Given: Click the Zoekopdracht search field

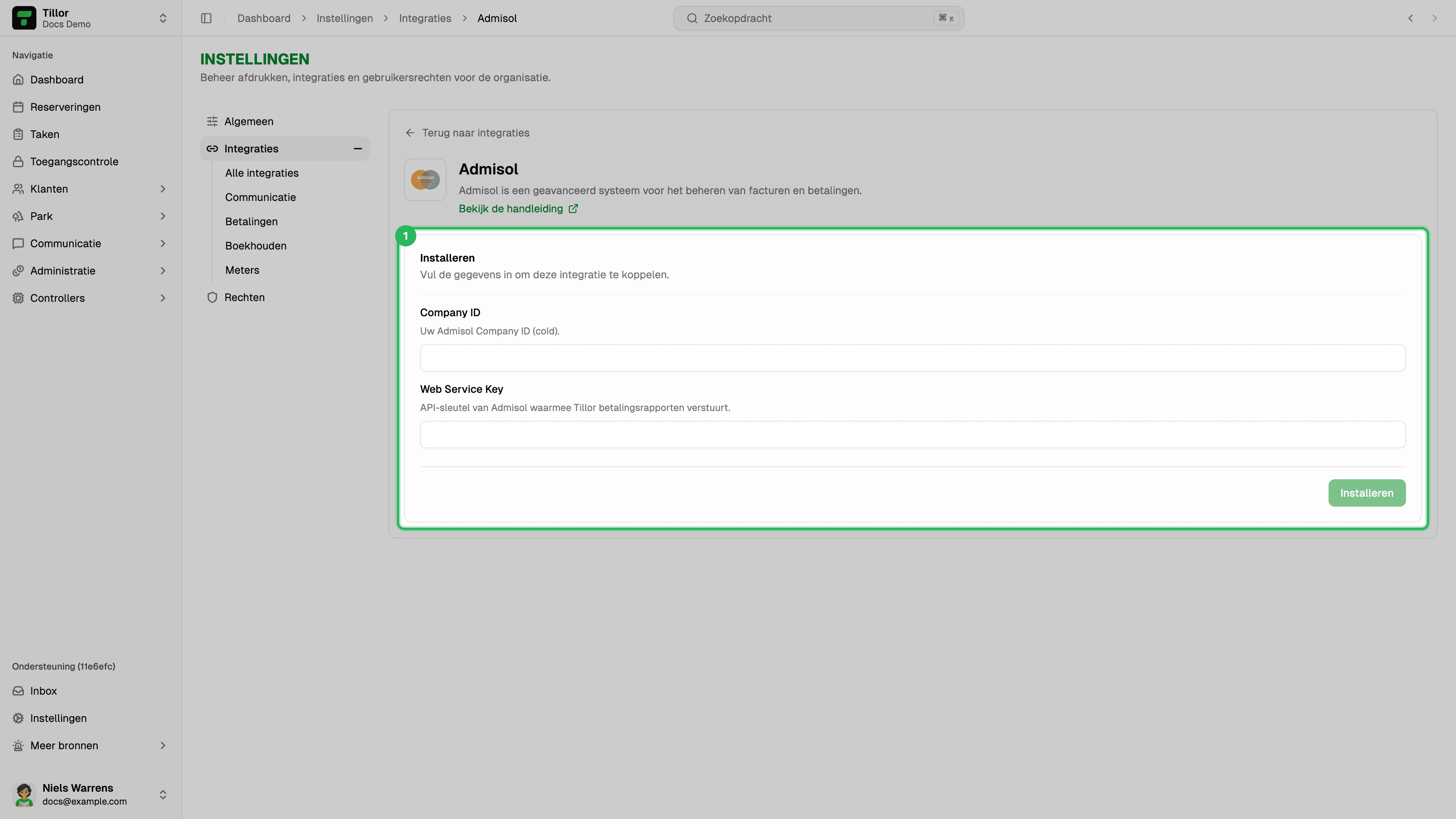Looking at the screenshot, I should click(x=819, y=18).
